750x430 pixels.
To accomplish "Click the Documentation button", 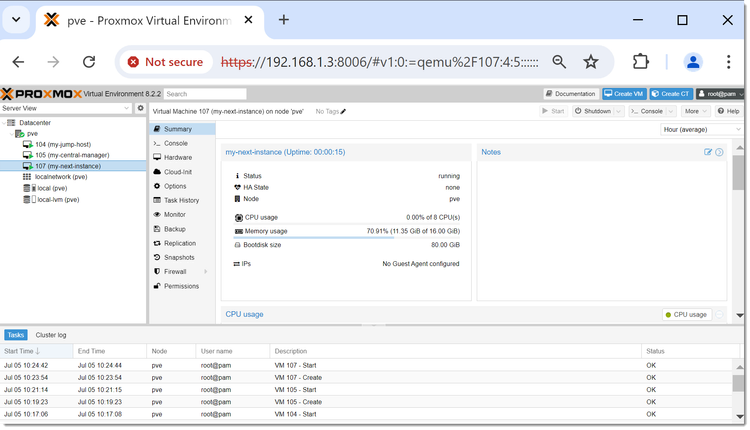I will coord(571,94).
